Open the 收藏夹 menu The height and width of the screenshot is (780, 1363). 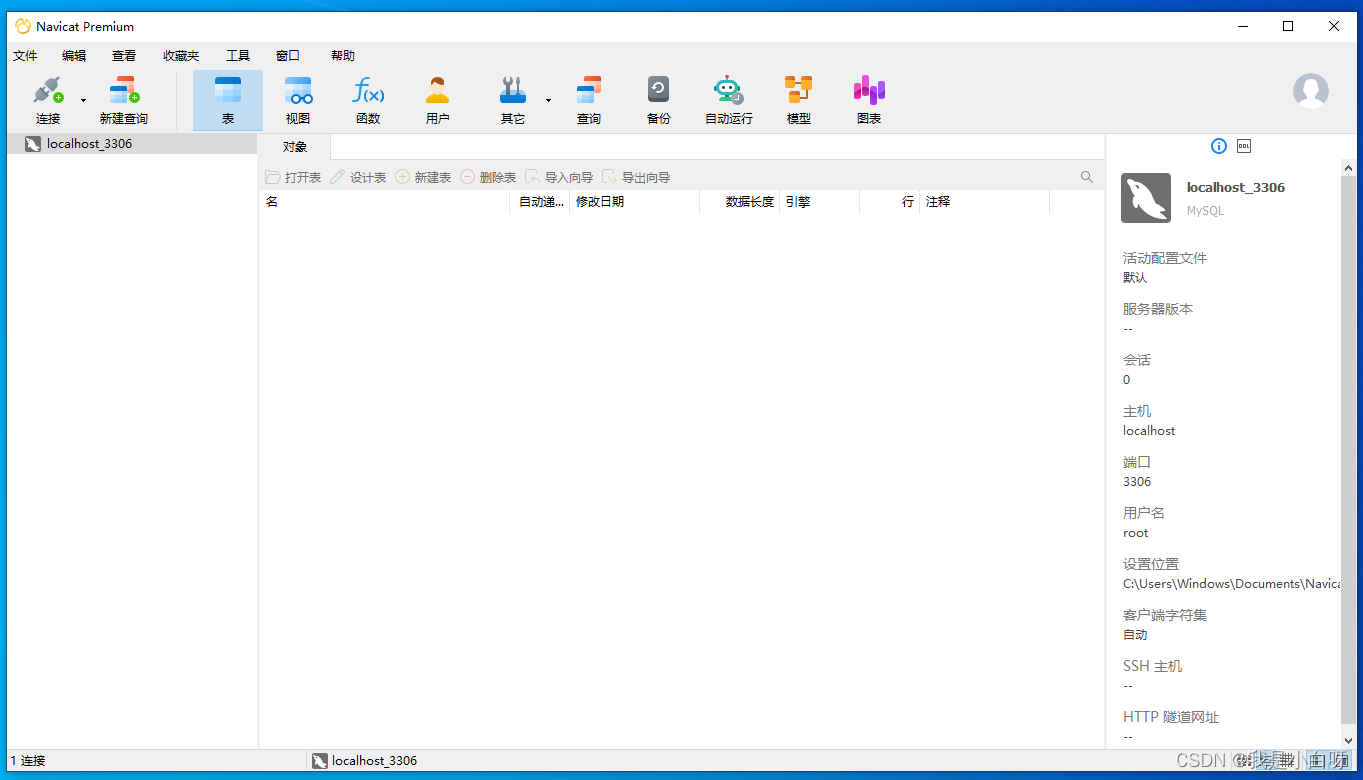[x=181, y=56]
